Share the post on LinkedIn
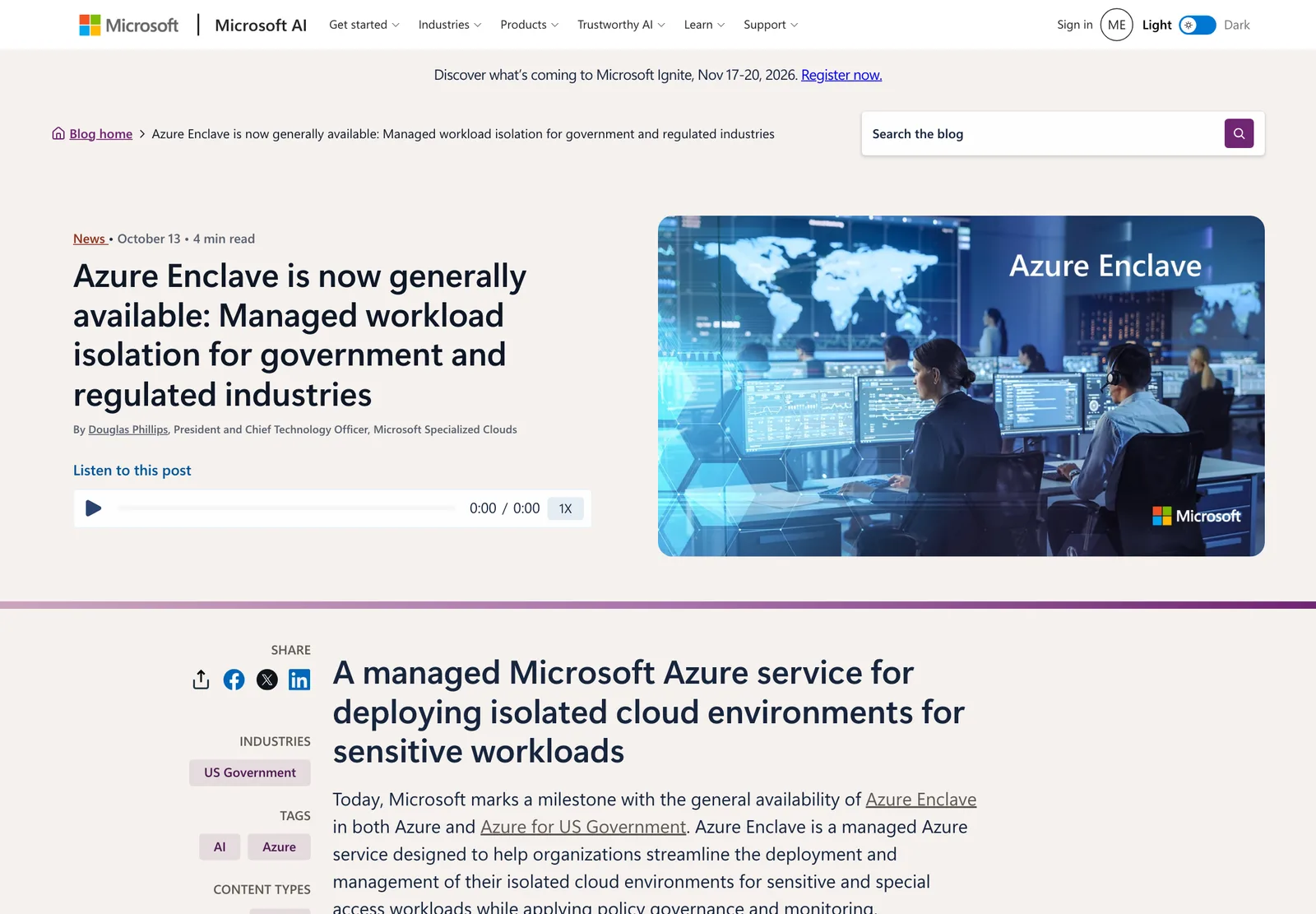Image resolution: width=1316 pixels, height=914 pixels. (x=299, y=680)
